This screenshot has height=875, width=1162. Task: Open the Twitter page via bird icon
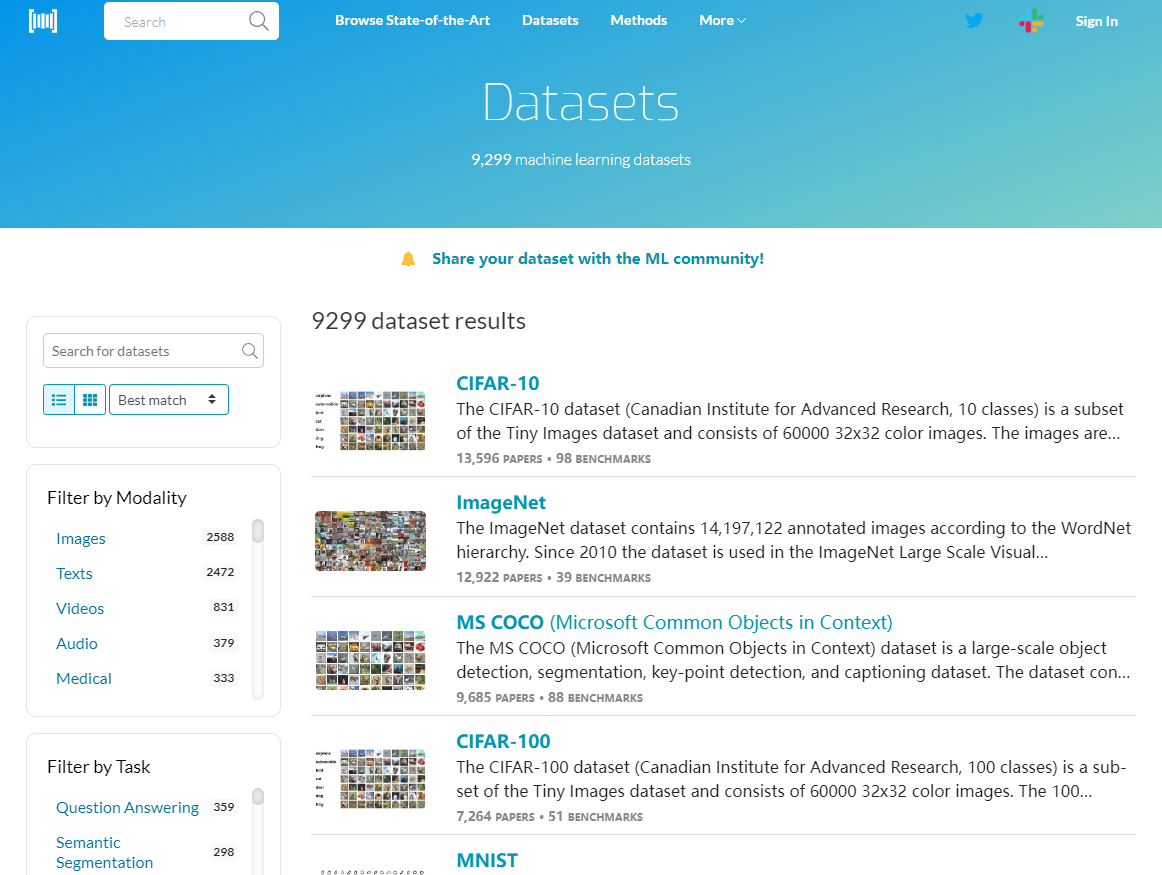[973, 20]
